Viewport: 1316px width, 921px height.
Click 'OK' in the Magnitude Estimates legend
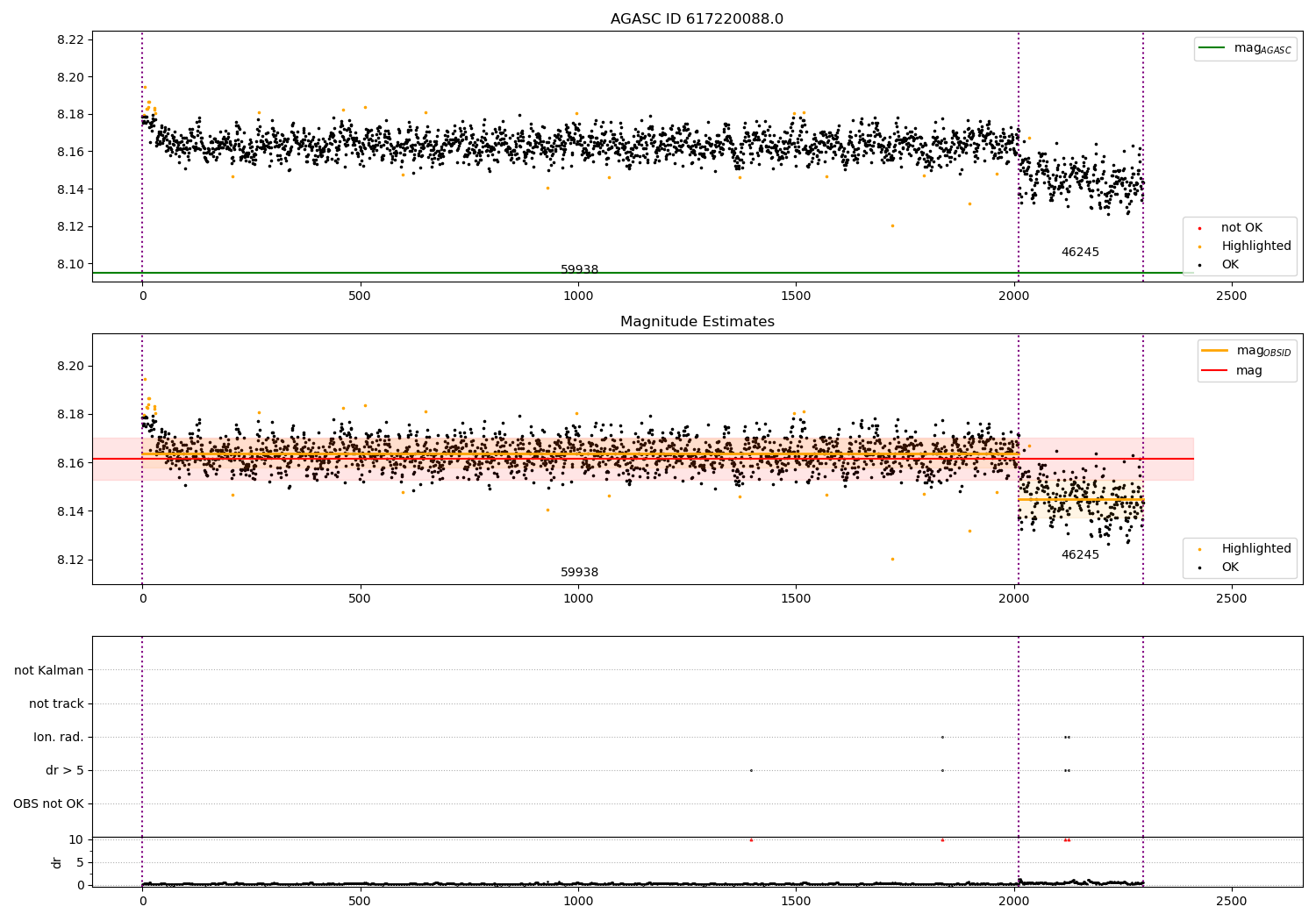click(1230, 568)
